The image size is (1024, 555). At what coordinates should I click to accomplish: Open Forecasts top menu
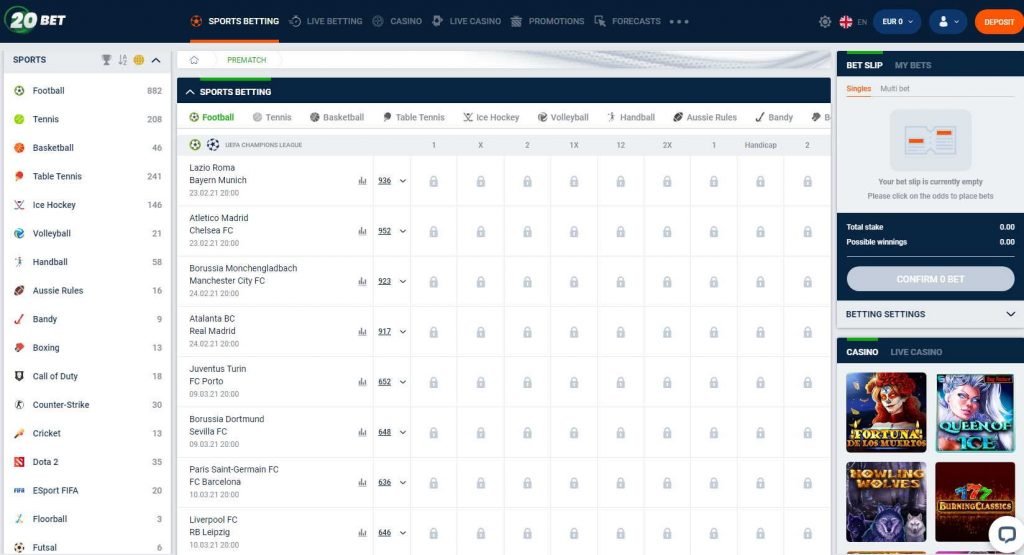(x=627, y=22)
